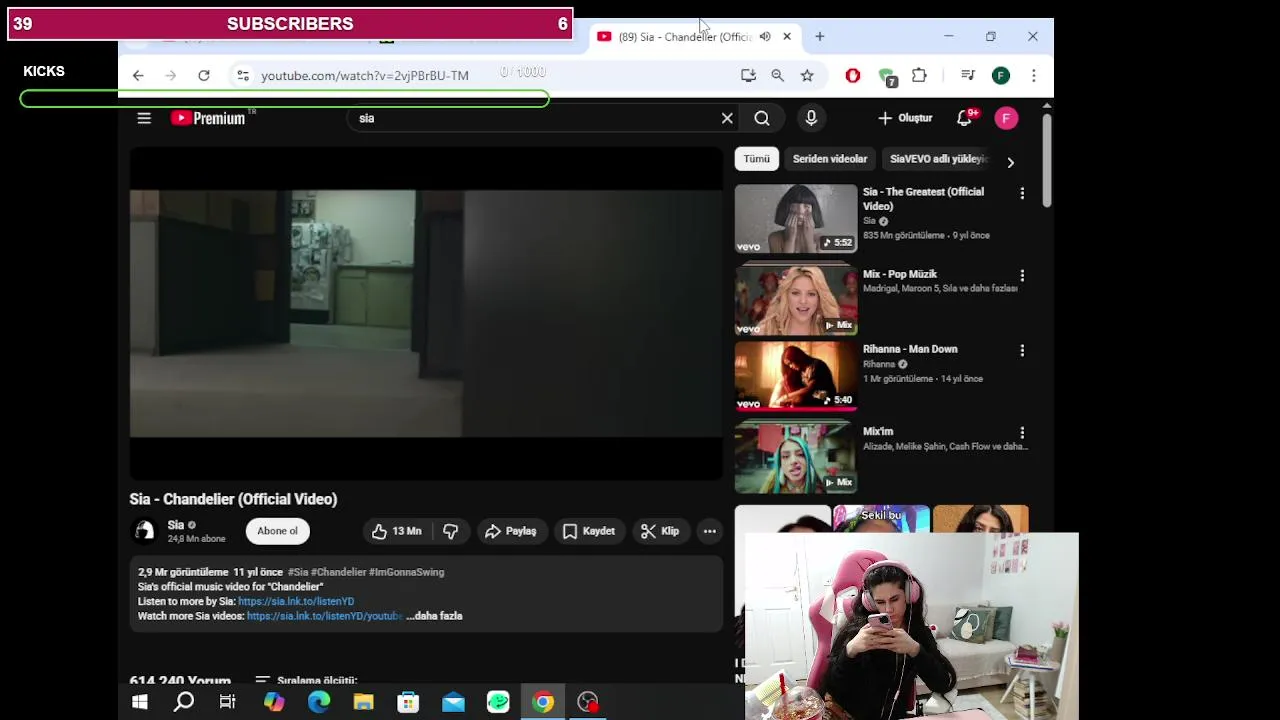Open the Sia channel avatar
The width and height of the screenshot is (1280, 720).
pyautogui.click(x=145, y=531)
